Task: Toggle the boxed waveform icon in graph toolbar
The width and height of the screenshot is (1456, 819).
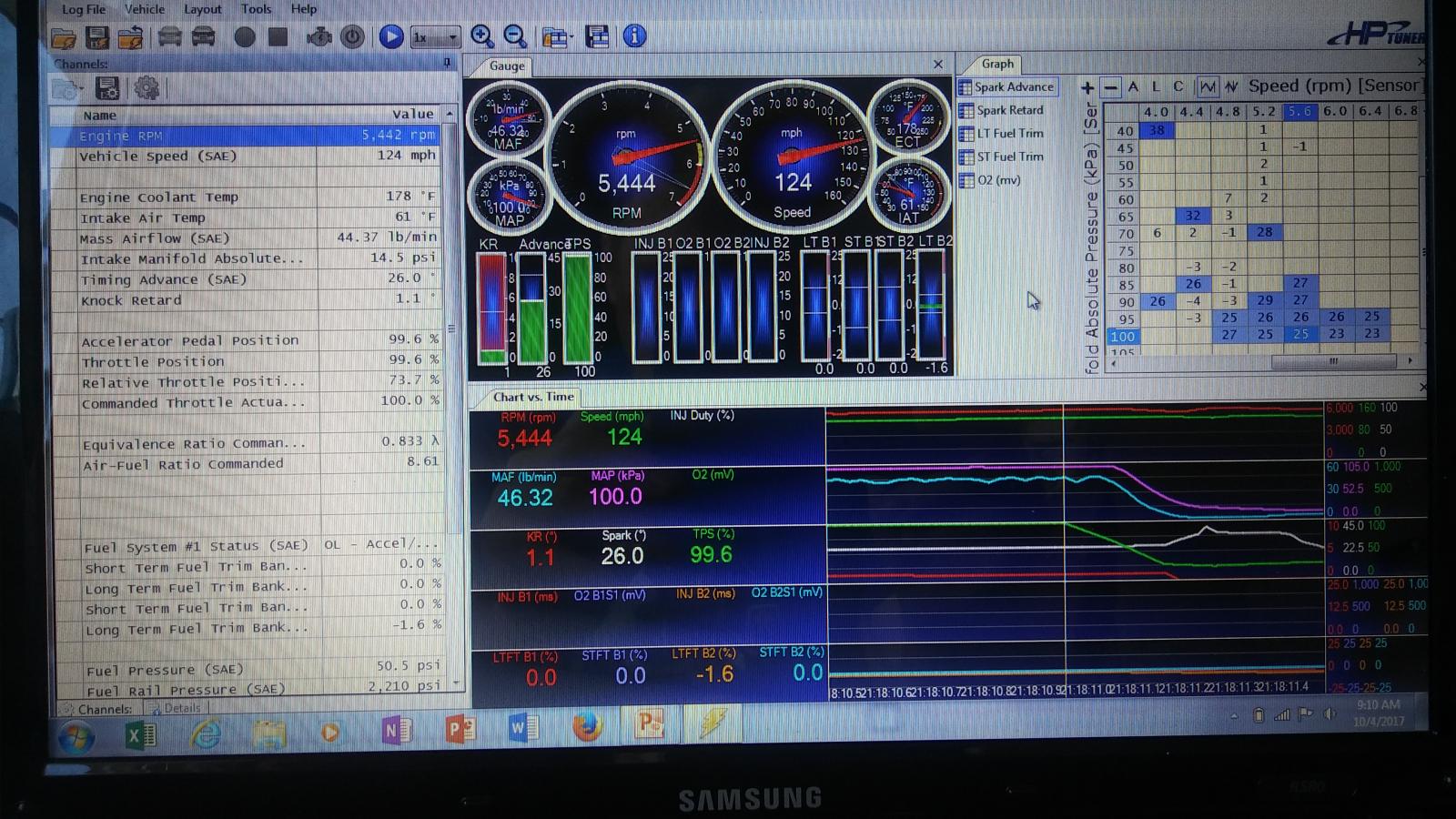Action: point(1208,86)
